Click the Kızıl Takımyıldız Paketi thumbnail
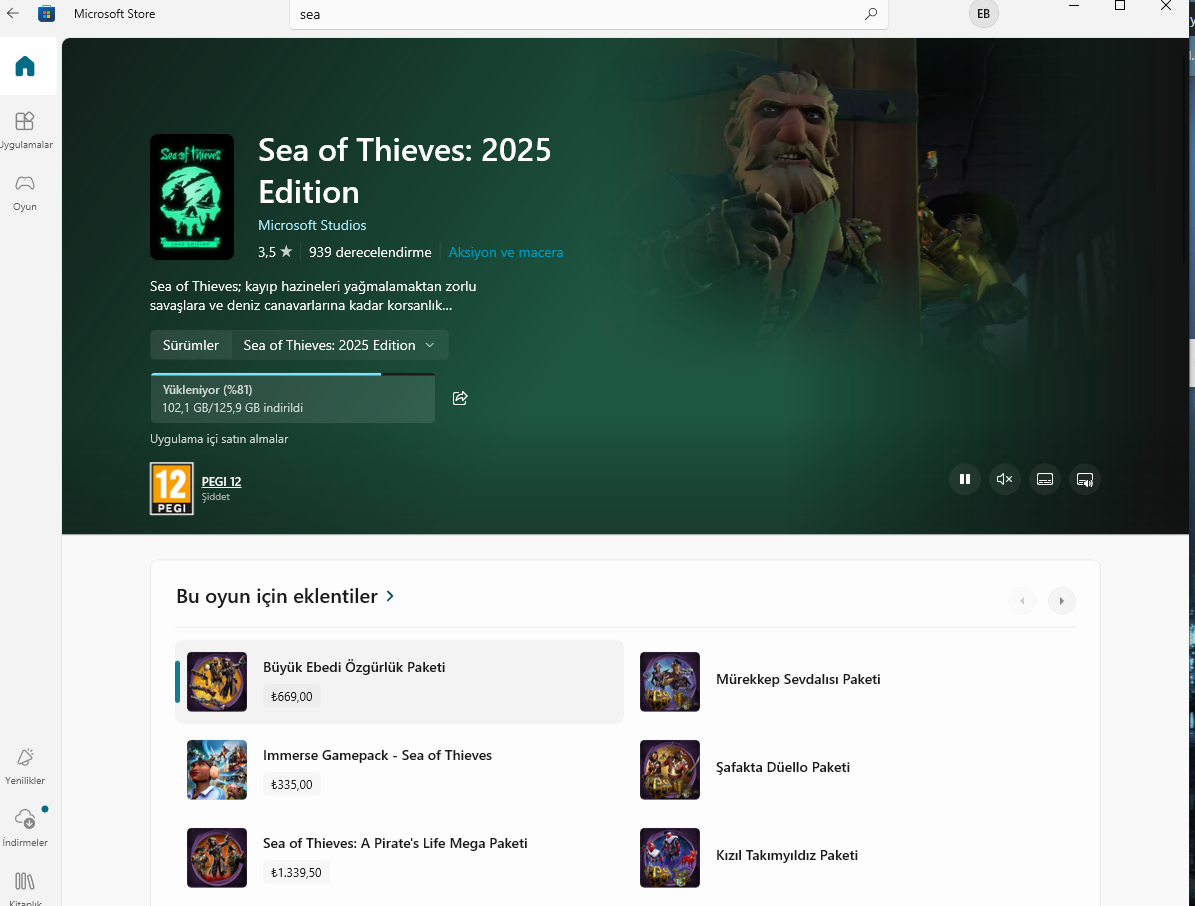This screenshot has height=906, width=1195. point(669,857)
